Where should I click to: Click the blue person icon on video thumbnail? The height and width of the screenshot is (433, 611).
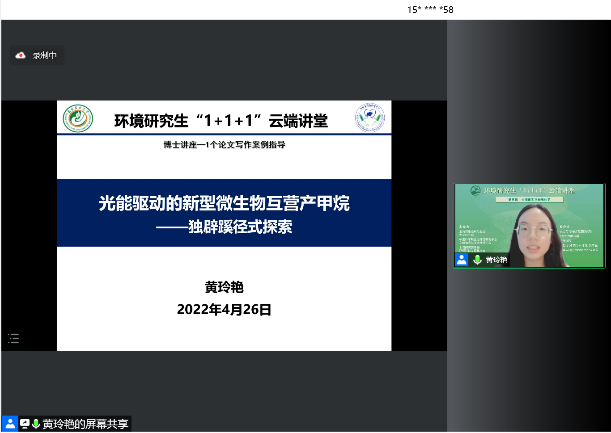pyautogui.click(x=462, y=259)
